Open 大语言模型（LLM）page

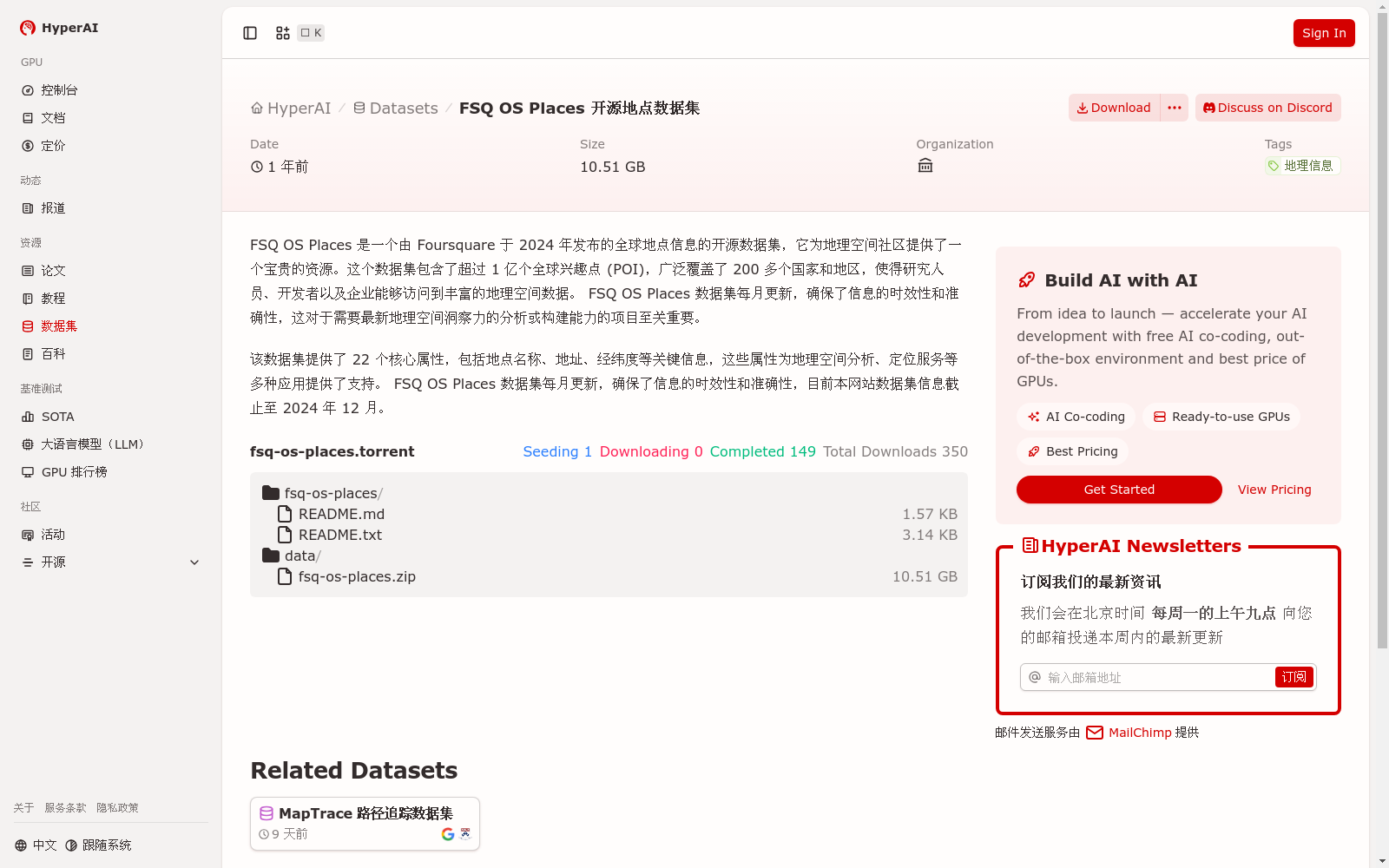pyautogui.click(x=110, y=444)
